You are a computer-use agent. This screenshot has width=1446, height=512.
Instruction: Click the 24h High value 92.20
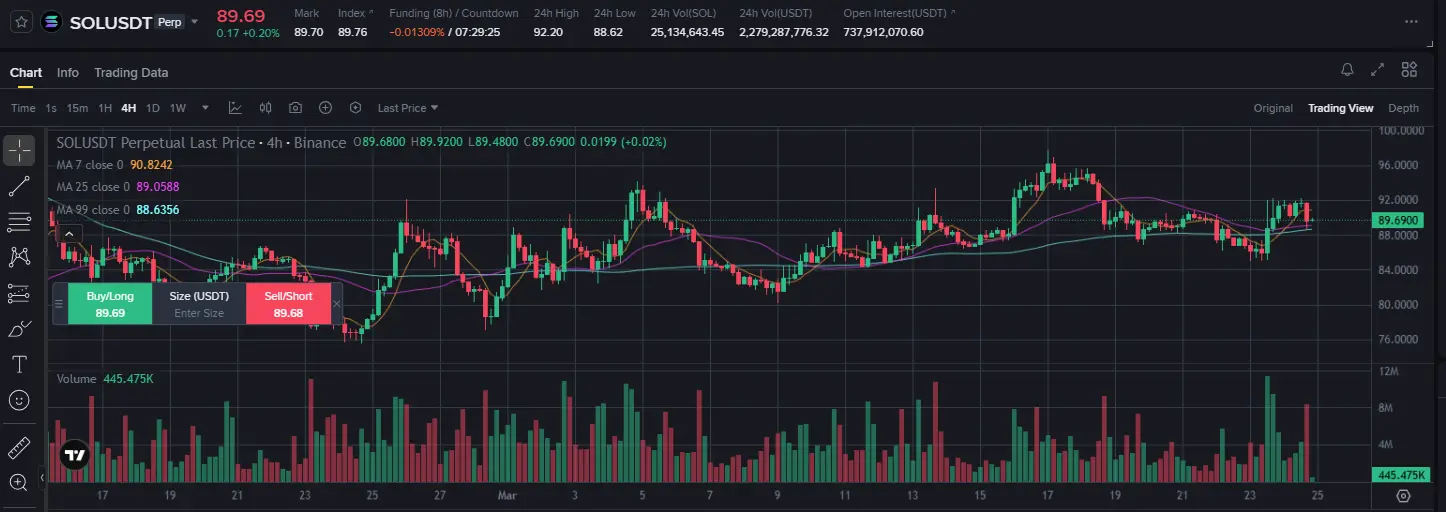click(548, 32)
